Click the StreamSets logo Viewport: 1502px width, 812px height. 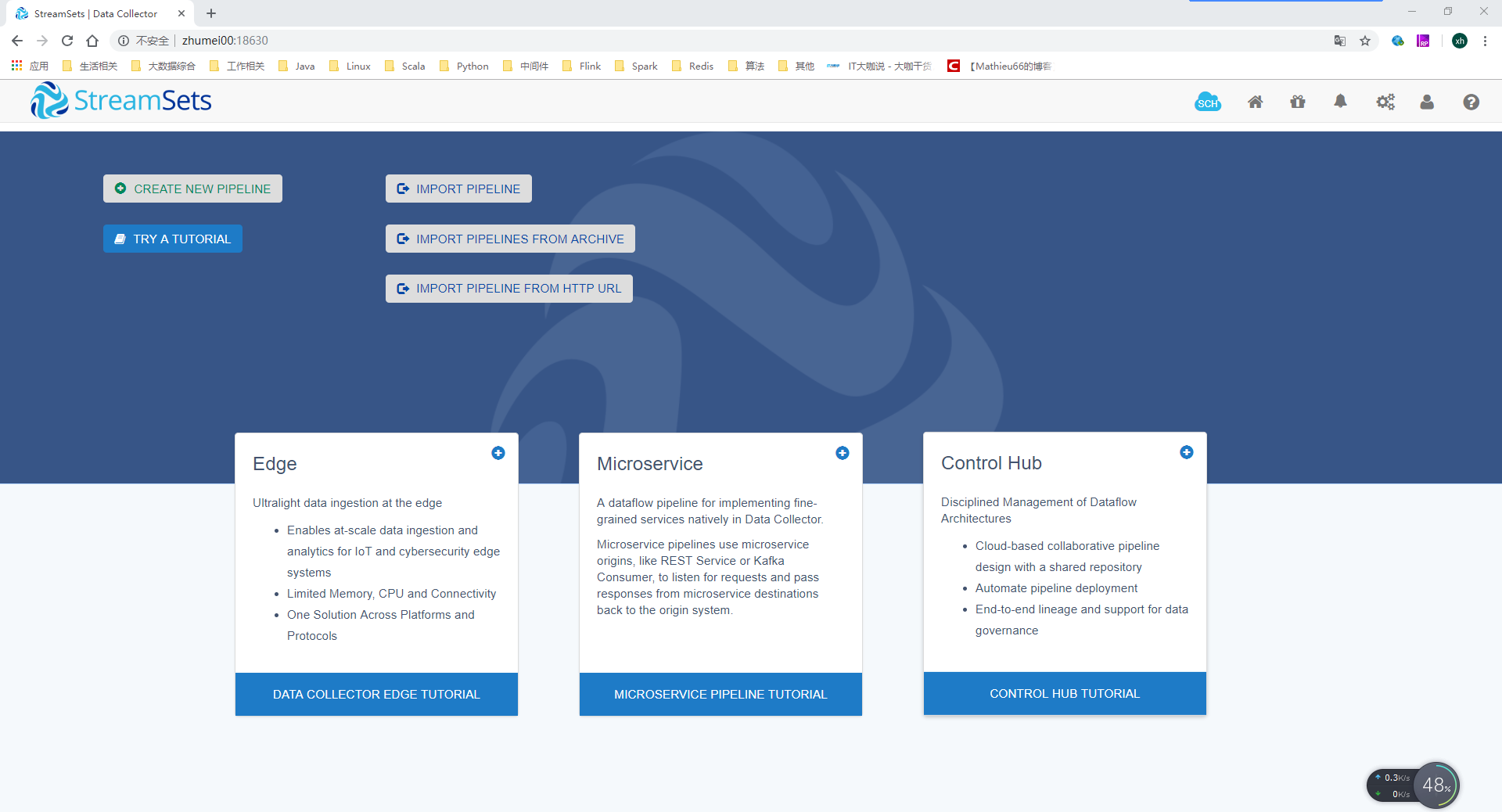tap(120, 99)
